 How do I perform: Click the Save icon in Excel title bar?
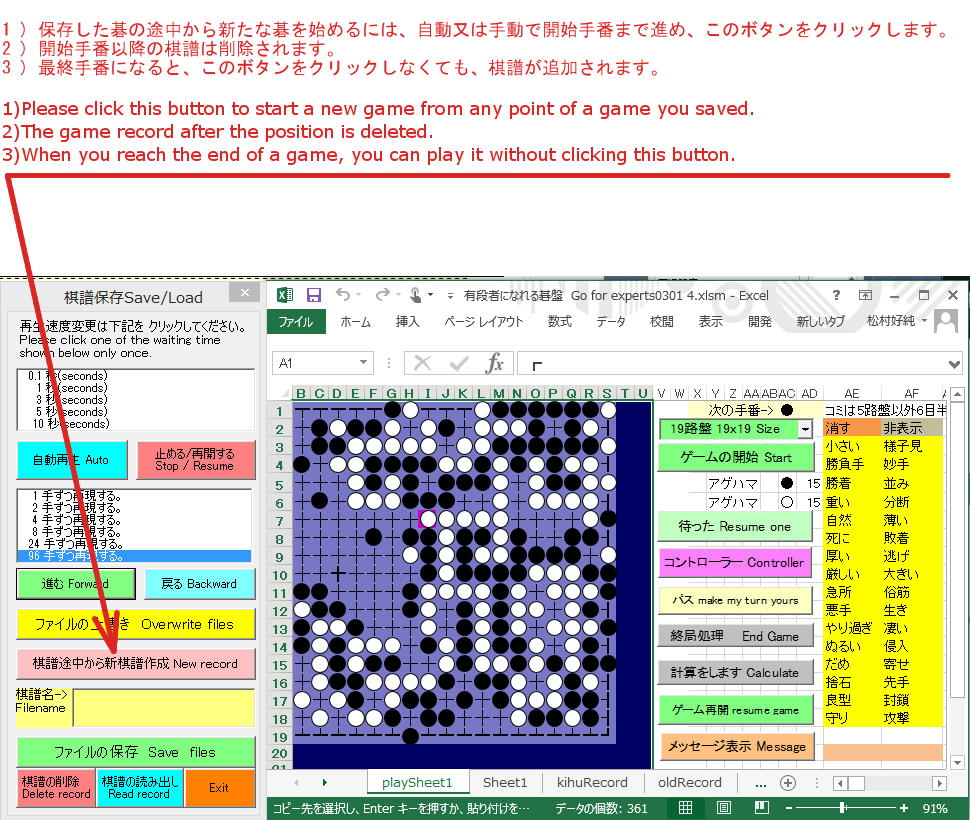pos(314,295)
